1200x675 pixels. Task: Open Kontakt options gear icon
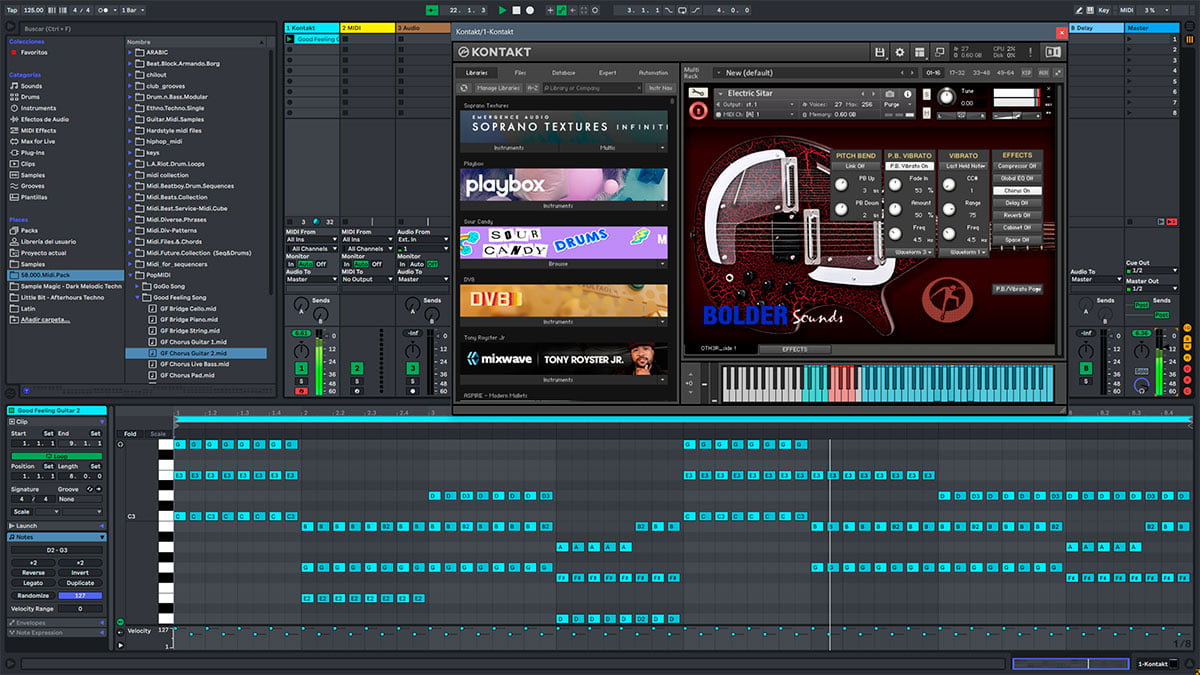pos(899,52)
